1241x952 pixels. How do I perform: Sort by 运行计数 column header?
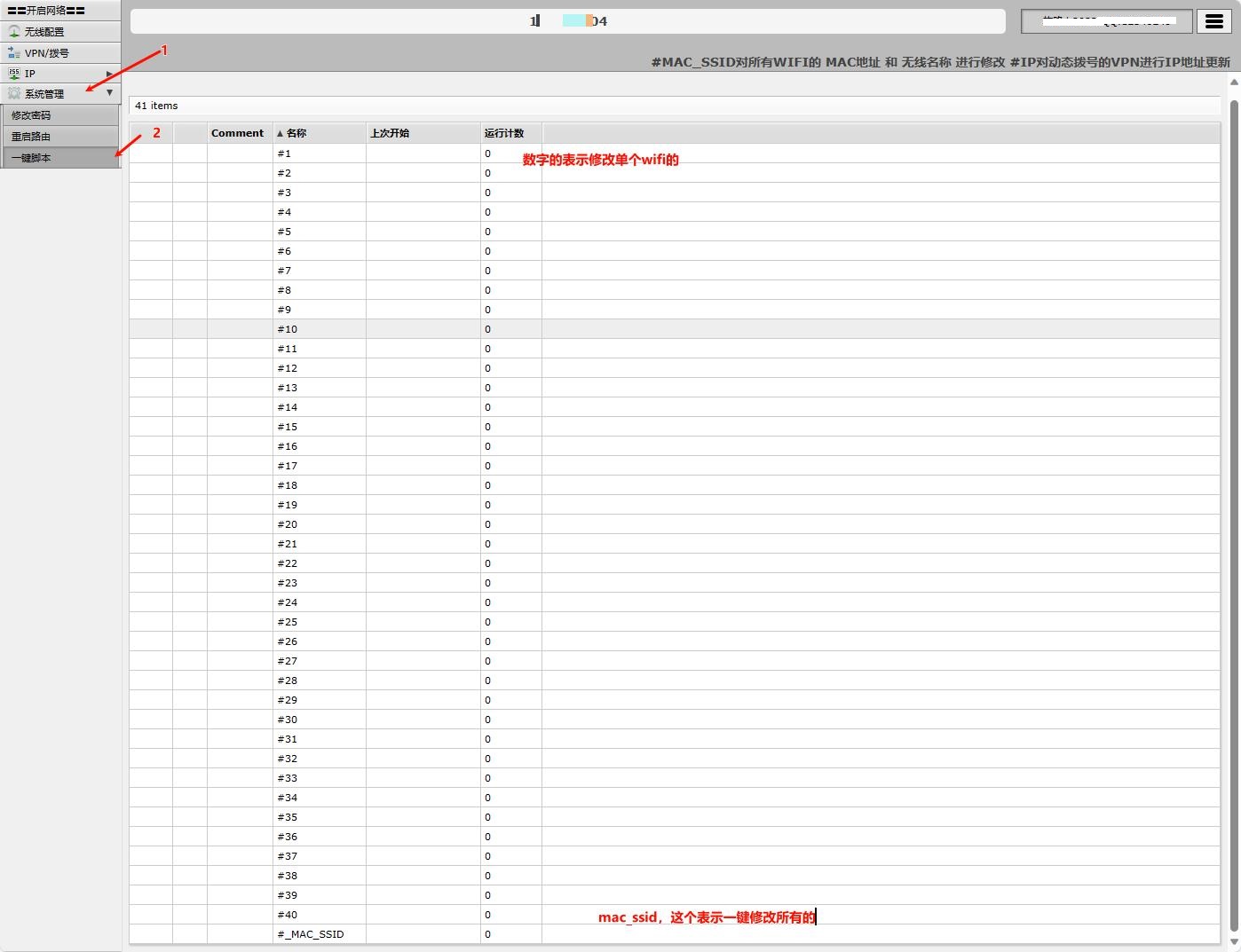pyautogui.click(x=504, y=133)
